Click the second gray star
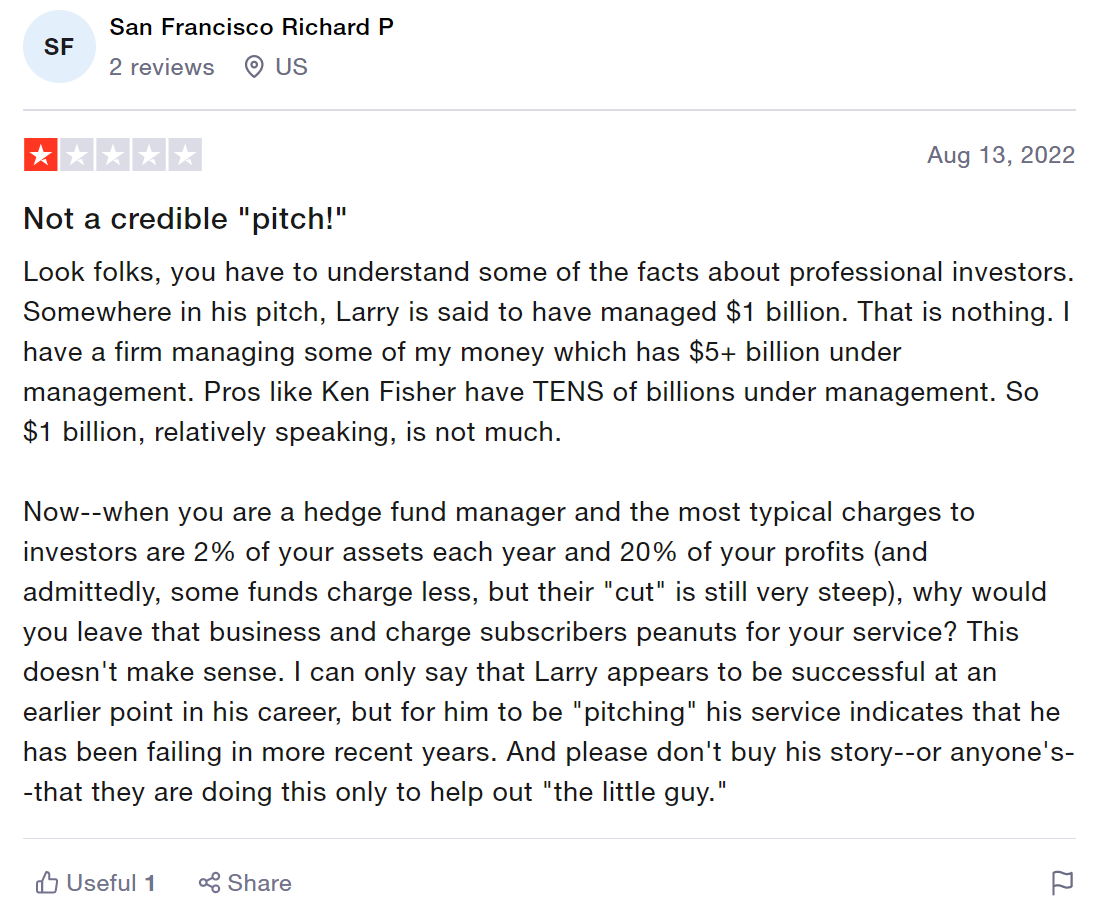Viewport: 1102px width, 922px height. coord(77,155)
